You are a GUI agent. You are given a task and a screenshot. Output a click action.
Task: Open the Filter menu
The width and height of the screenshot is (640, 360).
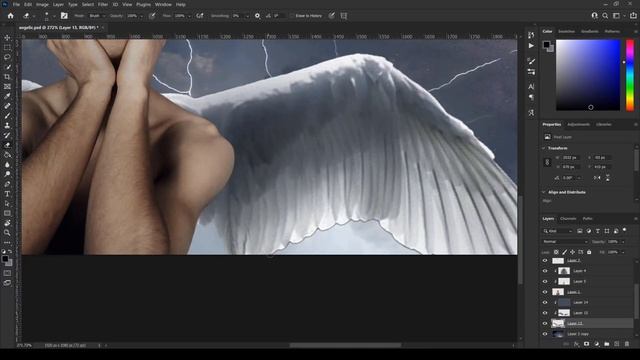point(103,4)
